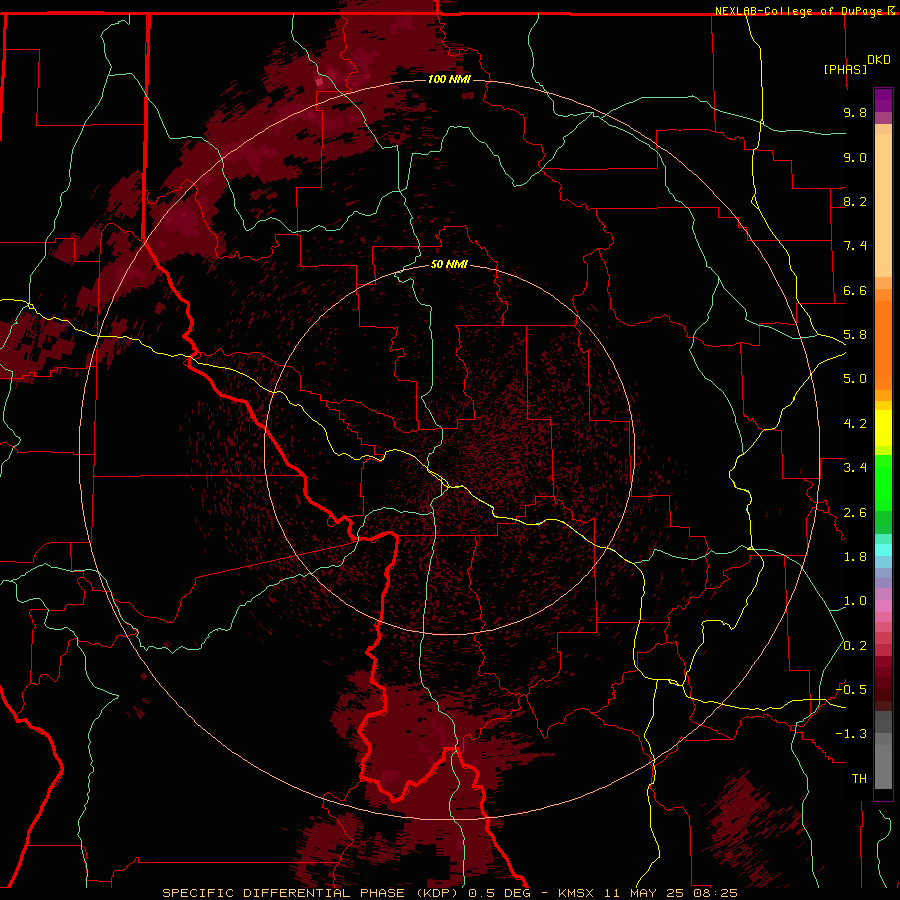Click the 11 MAY 25 08:25 timestamp

tap(669, 893)
